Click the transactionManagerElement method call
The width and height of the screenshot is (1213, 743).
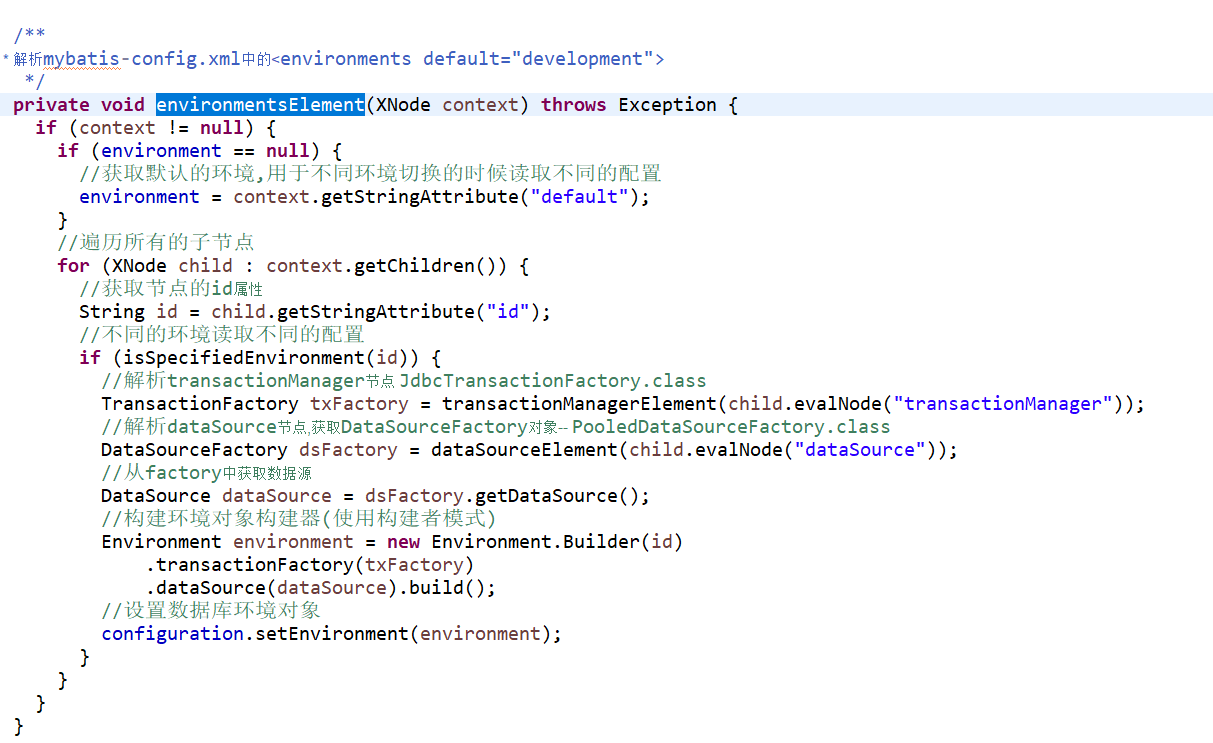580,404
